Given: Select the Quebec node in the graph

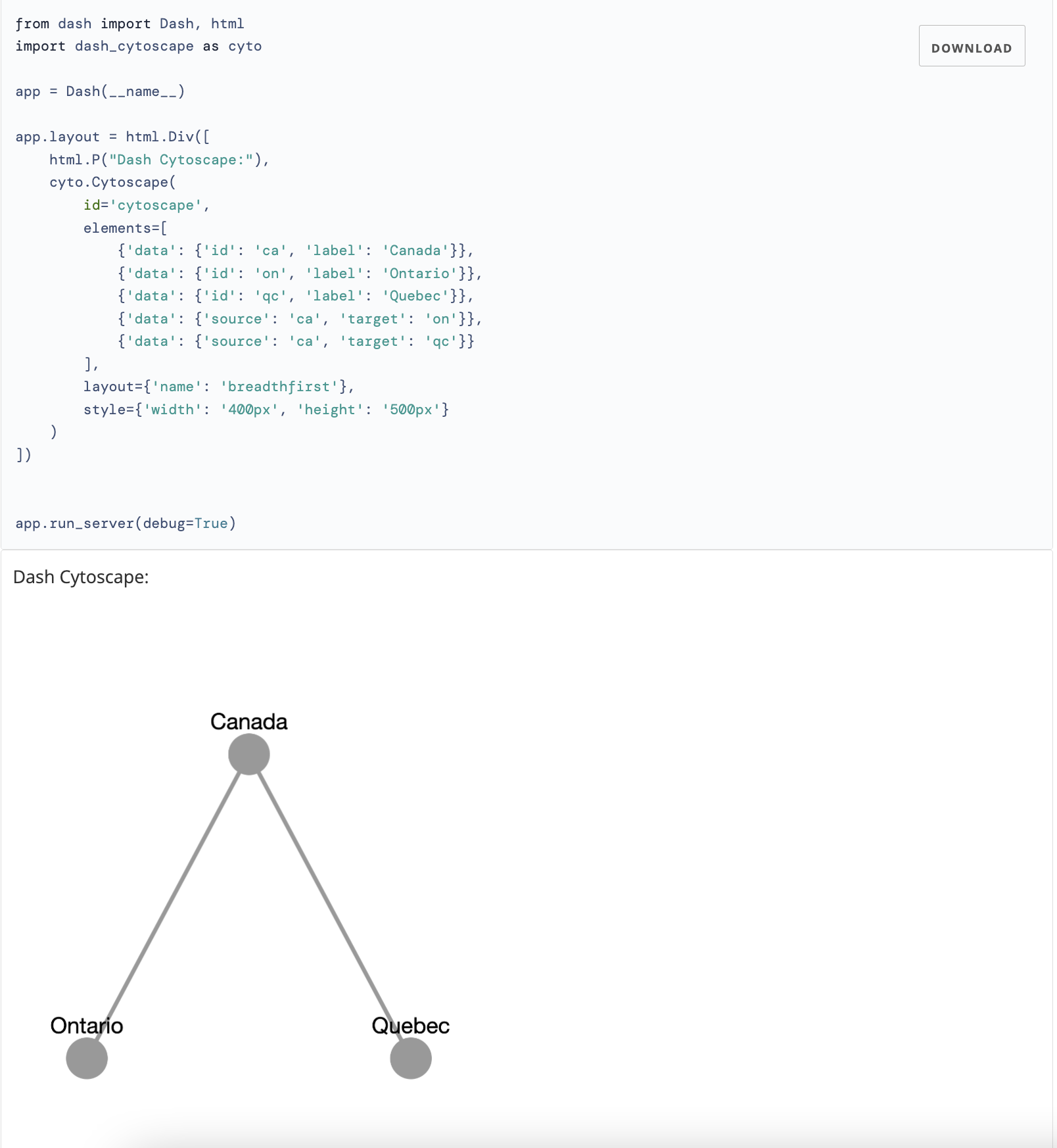Looking at the screenshot, I should [x=410, y=1058].
